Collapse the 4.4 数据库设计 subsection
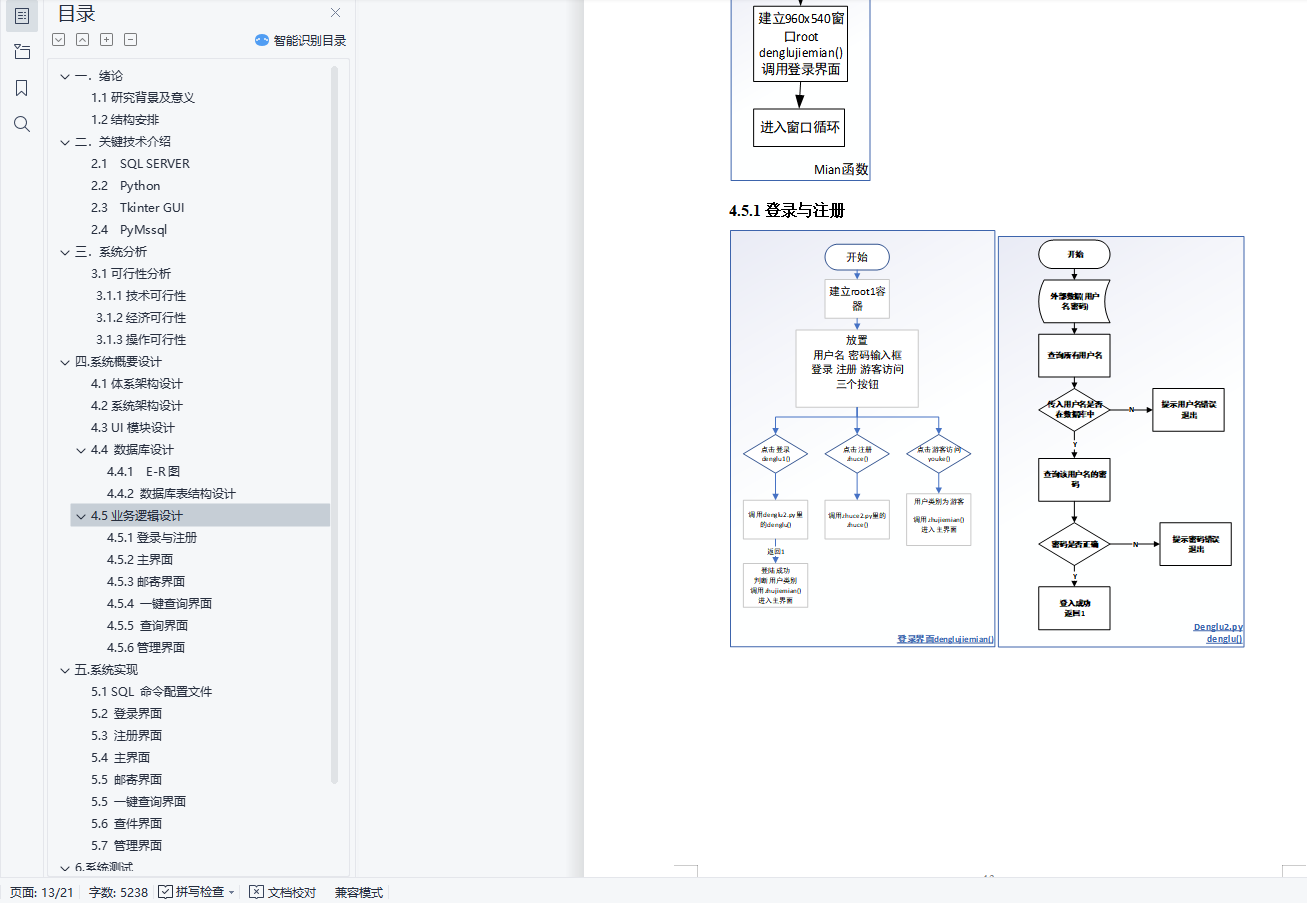The width and height of the screenshot is (1307, 903). (81, 450)
